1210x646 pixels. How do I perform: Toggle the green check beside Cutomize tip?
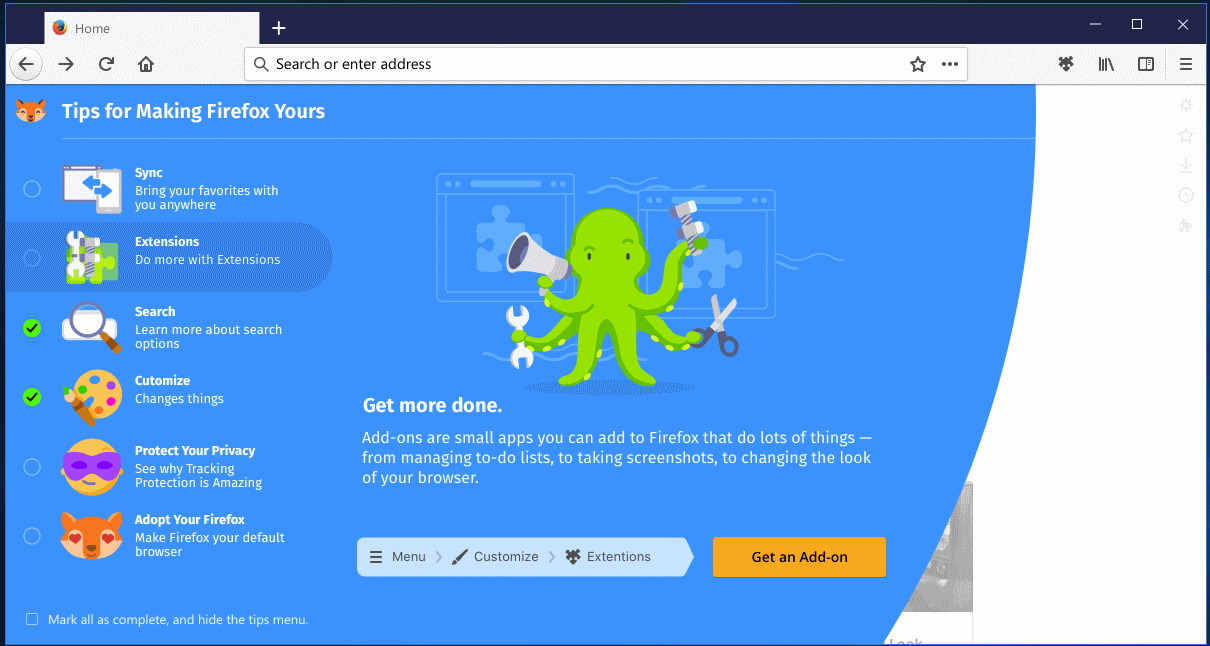pyautogui.click(x=32, y=397)
